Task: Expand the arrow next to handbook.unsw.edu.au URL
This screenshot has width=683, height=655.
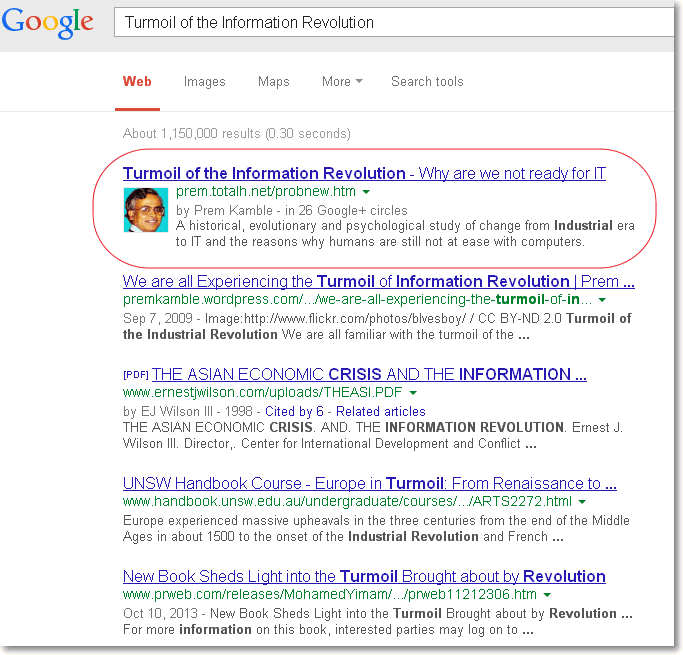Action: [x=581, y=502]
